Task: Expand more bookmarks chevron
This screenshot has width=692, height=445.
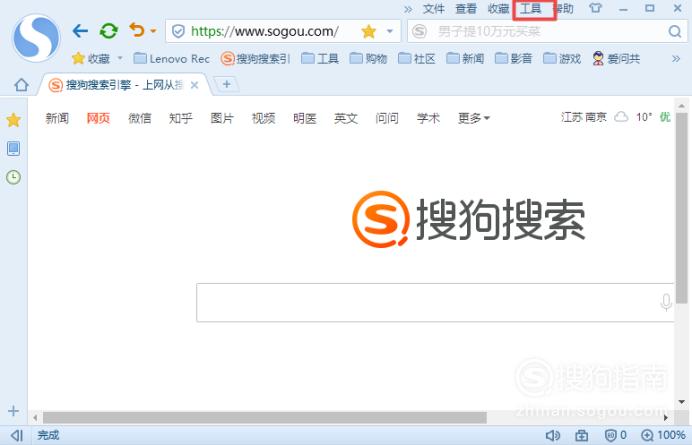Action: point(676,58)
